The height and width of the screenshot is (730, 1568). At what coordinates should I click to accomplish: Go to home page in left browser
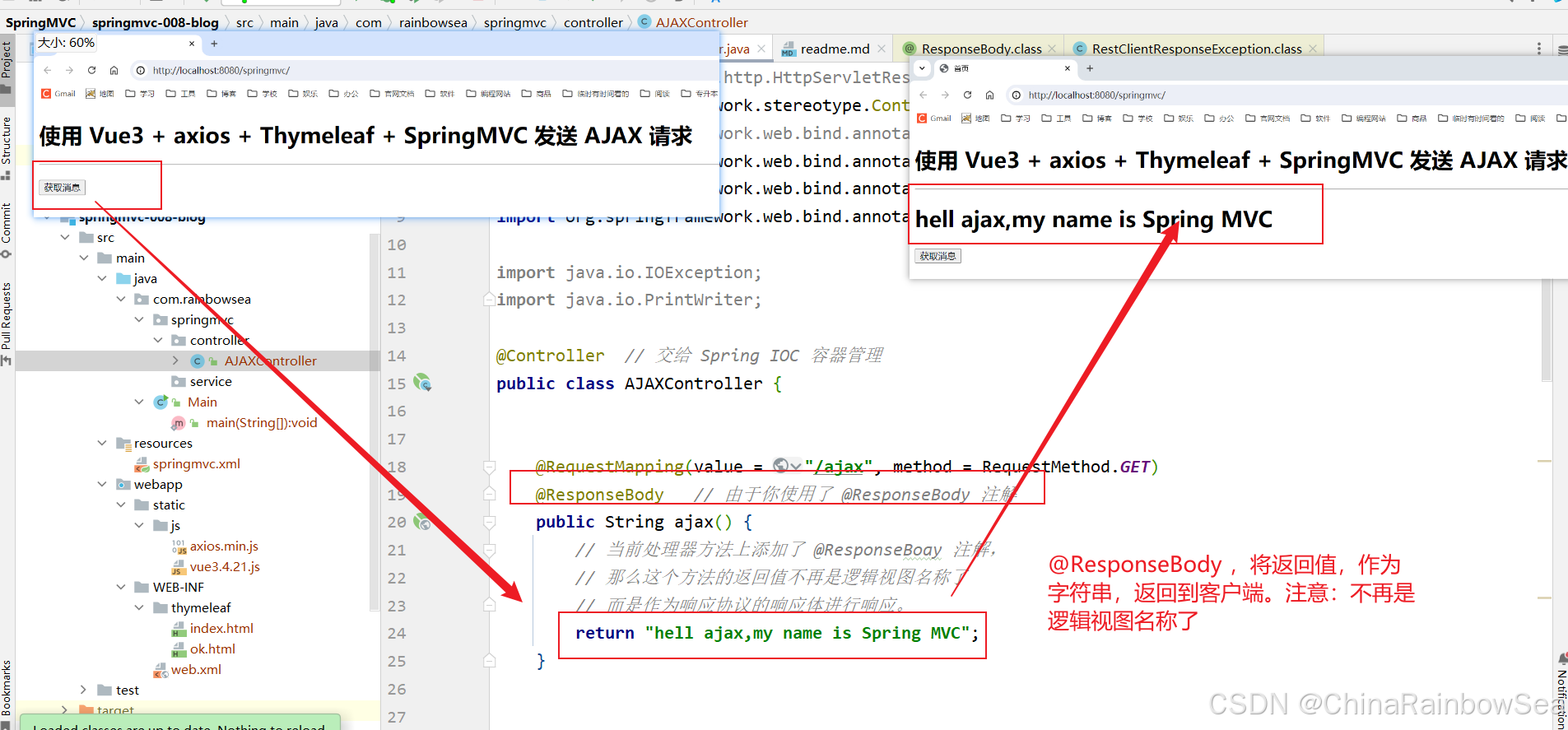point(114,70)
